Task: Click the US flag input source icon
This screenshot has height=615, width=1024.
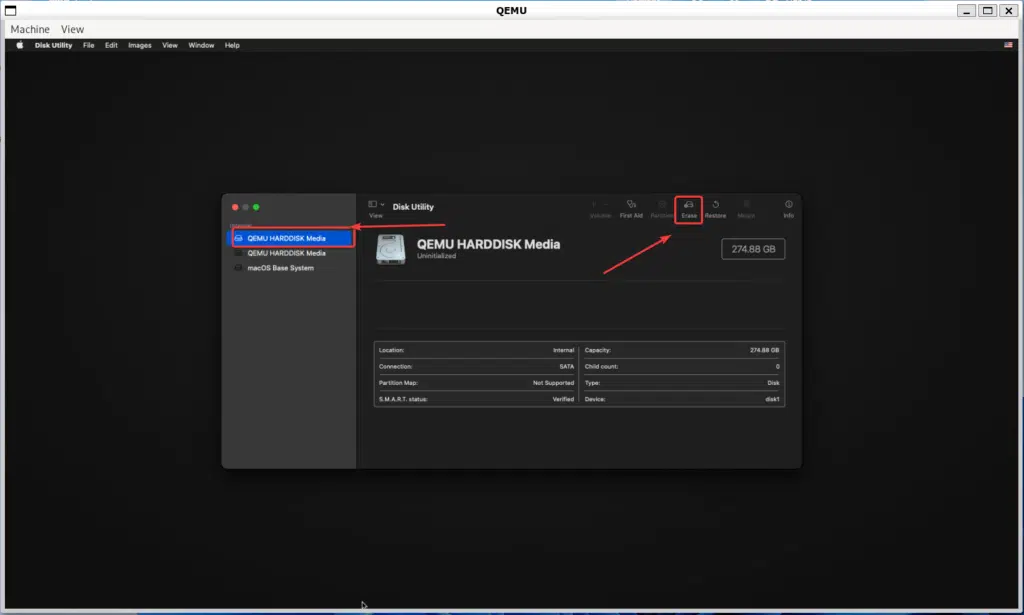Action: 1008,45
